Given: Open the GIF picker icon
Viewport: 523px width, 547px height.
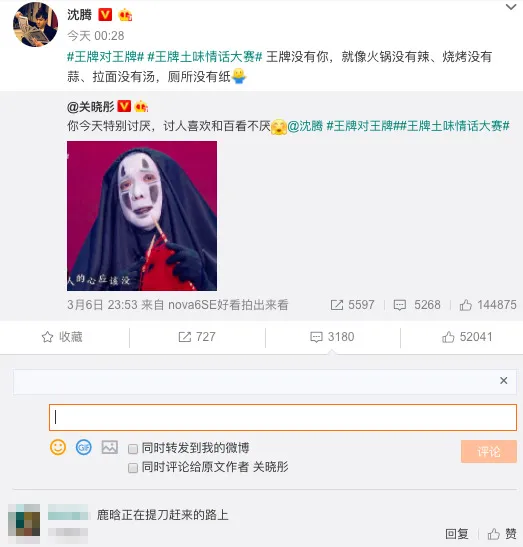Looking at the screenshot, I should [x=84, y=447].
